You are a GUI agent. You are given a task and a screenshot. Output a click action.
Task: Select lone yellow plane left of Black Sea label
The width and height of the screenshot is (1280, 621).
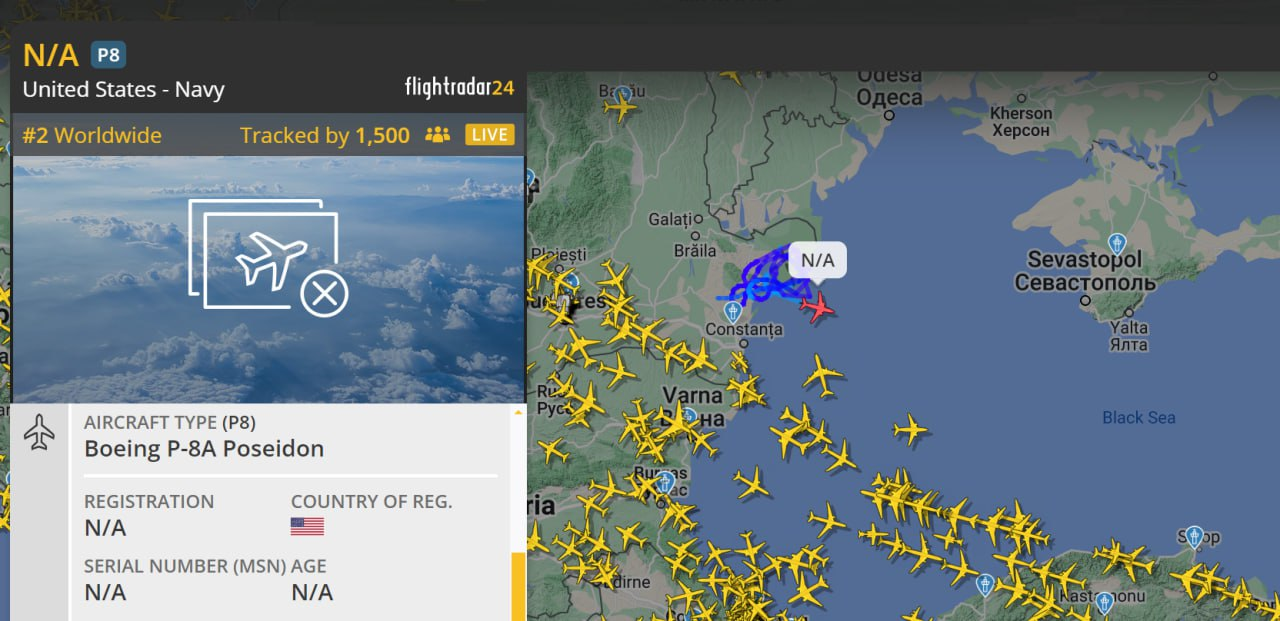click(x=910, y=431)
